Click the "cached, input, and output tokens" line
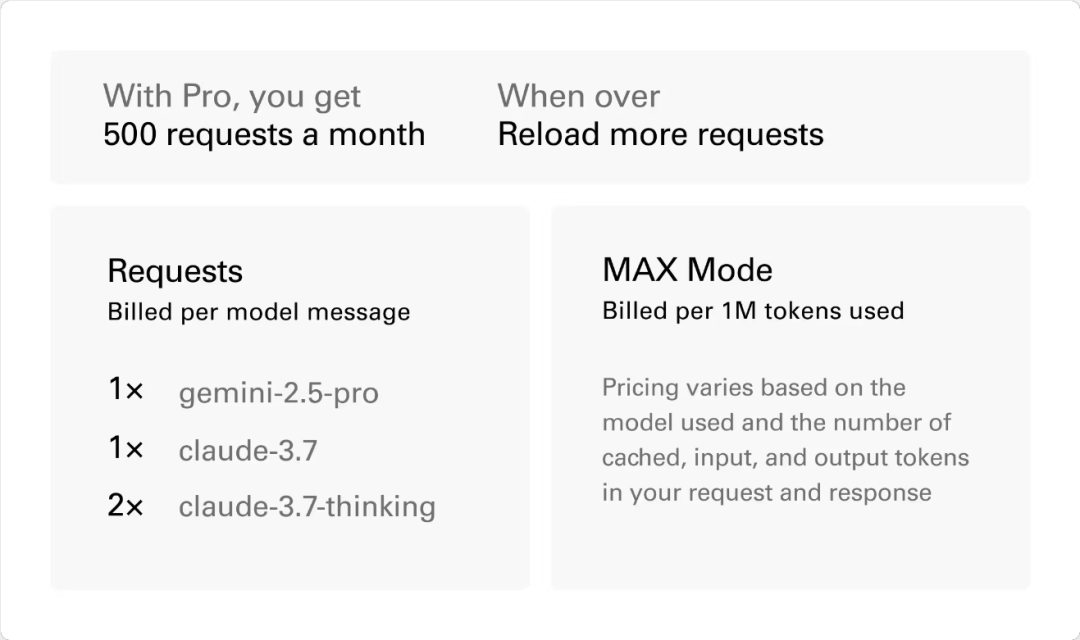1080x640 pixels. click(x=785, y=458)
